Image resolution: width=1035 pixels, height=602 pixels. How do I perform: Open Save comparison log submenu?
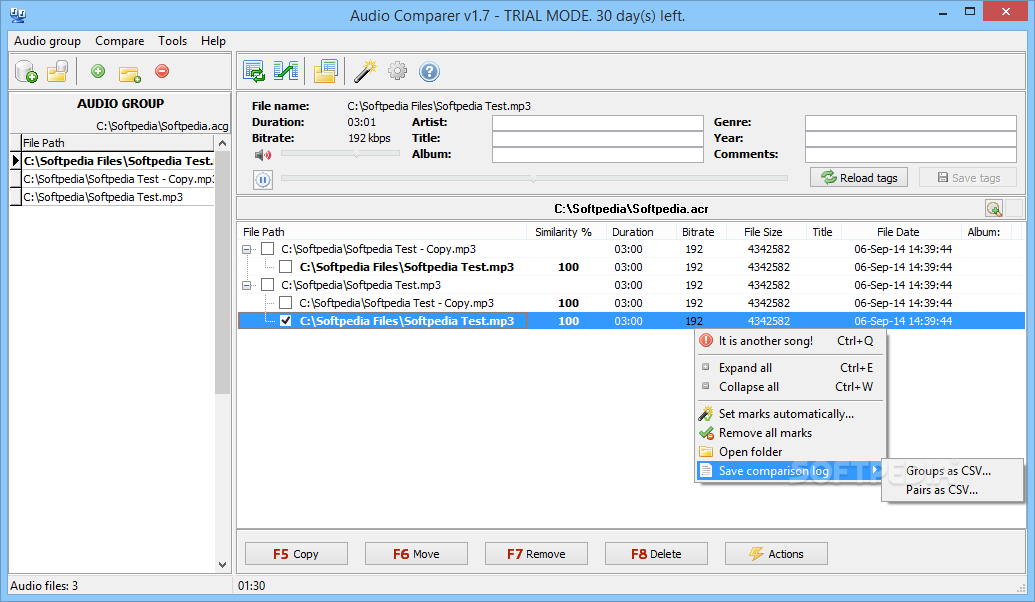[790, 471]
